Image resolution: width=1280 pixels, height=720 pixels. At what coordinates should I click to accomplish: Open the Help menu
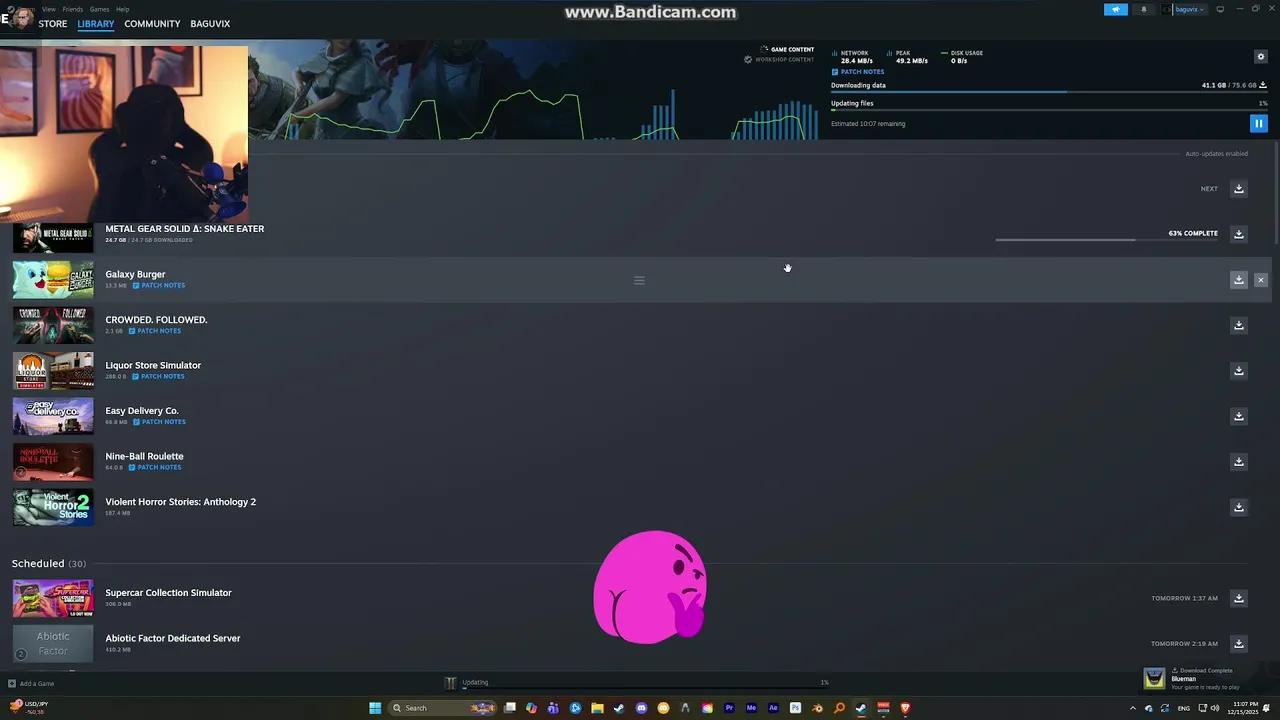pyautogui.click(x=122, y=9)
